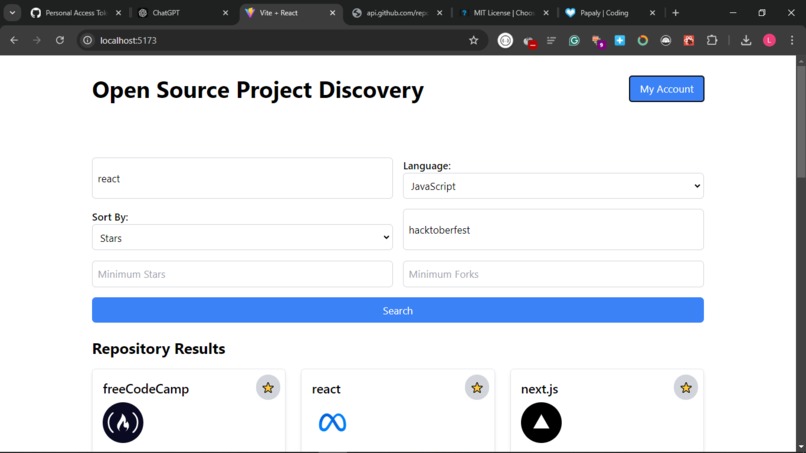Click the Repository Results heading

click(158, 349)
